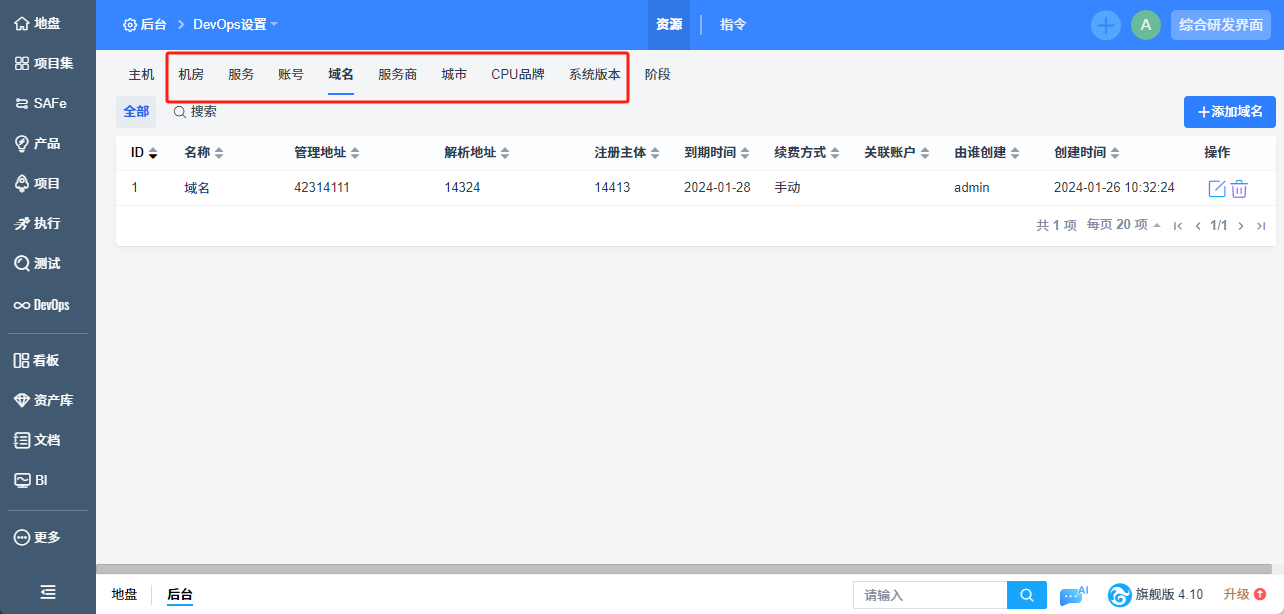The image size is (1284, 614).
Task: Open user avatar A menu
Action: [x=1145, y=25]
